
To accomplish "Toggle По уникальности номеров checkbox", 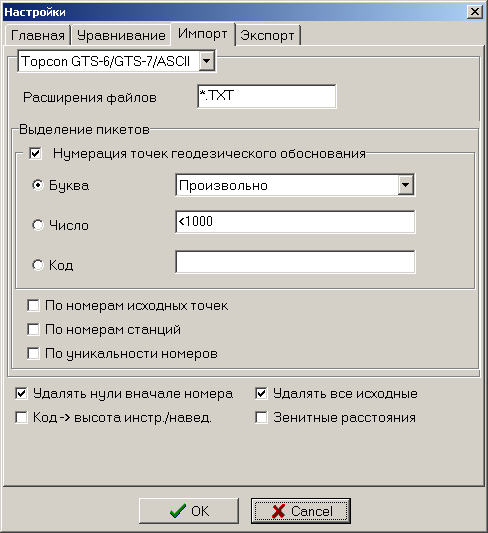I will (x=33, y=353).
